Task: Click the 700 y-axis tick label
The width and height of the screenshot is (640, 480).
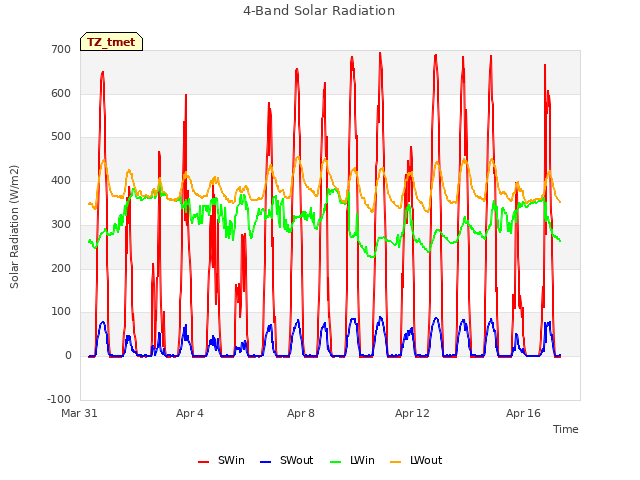Action: pos(61,49)
